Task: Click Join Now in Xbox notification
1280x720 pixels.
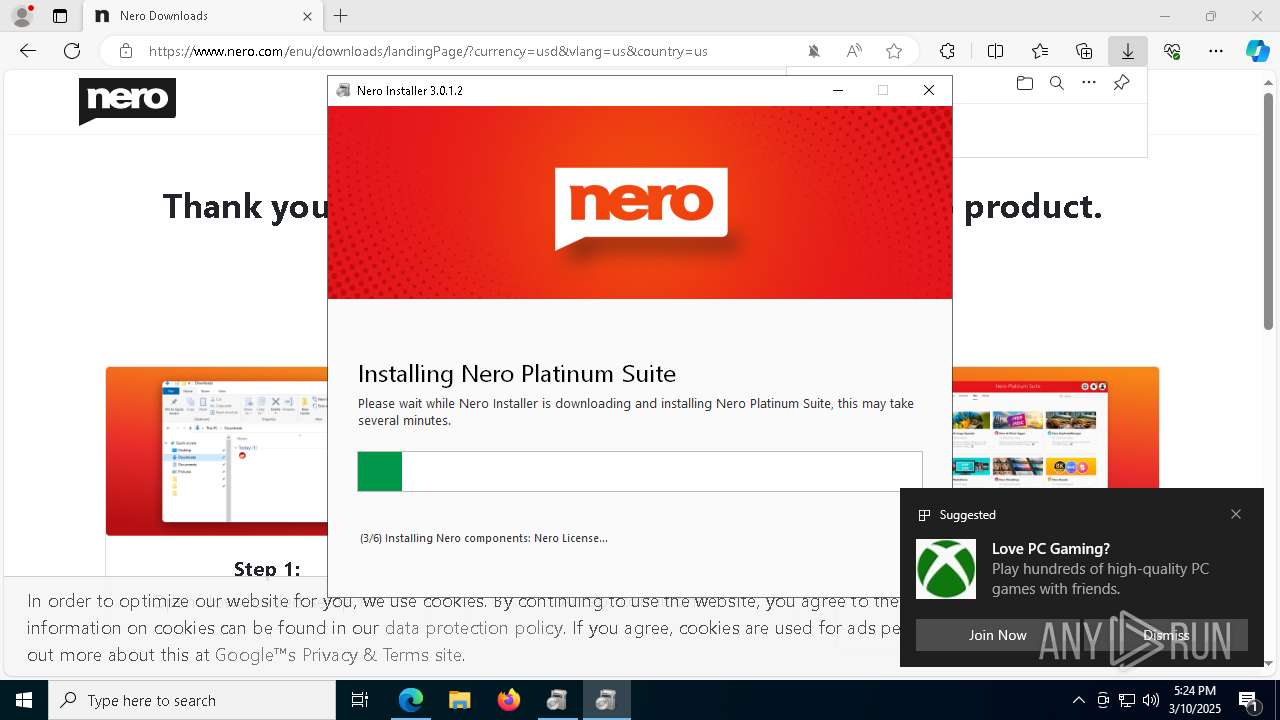Action: (x=997, y=635)
